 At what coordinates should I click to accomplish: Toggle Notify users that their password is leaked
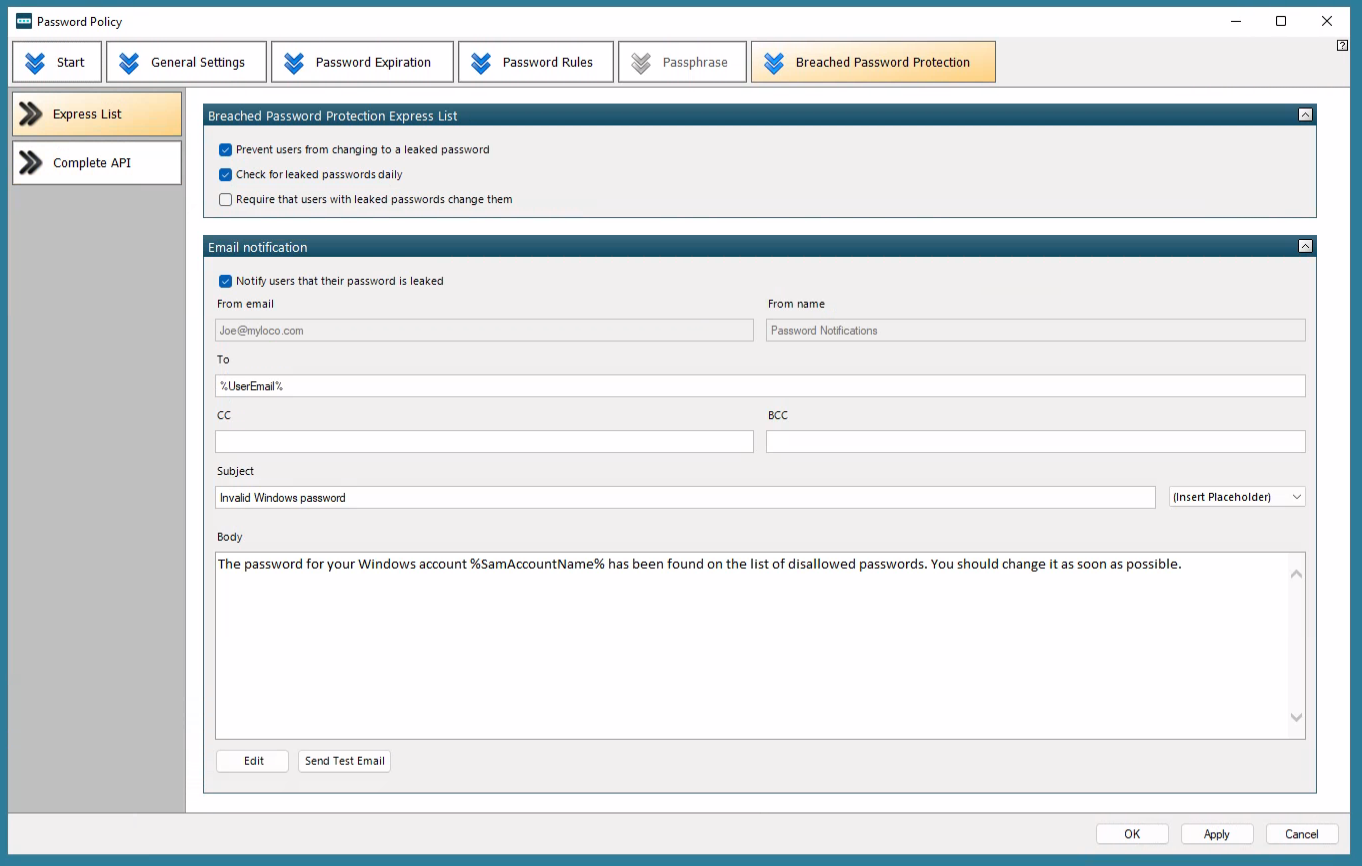(x=225, y=281)
